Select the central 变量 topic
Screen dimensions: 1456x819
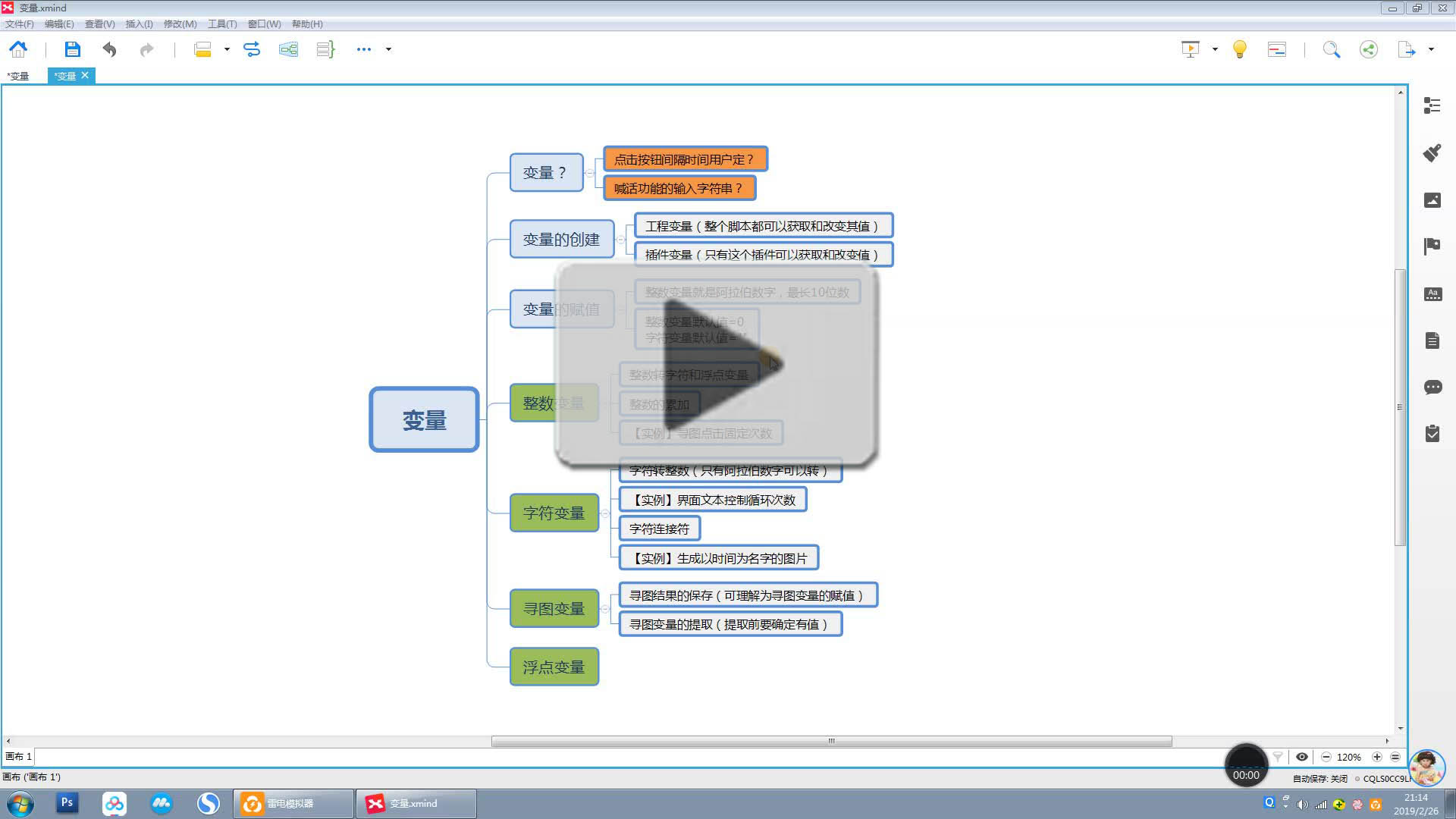click(424, 419)
